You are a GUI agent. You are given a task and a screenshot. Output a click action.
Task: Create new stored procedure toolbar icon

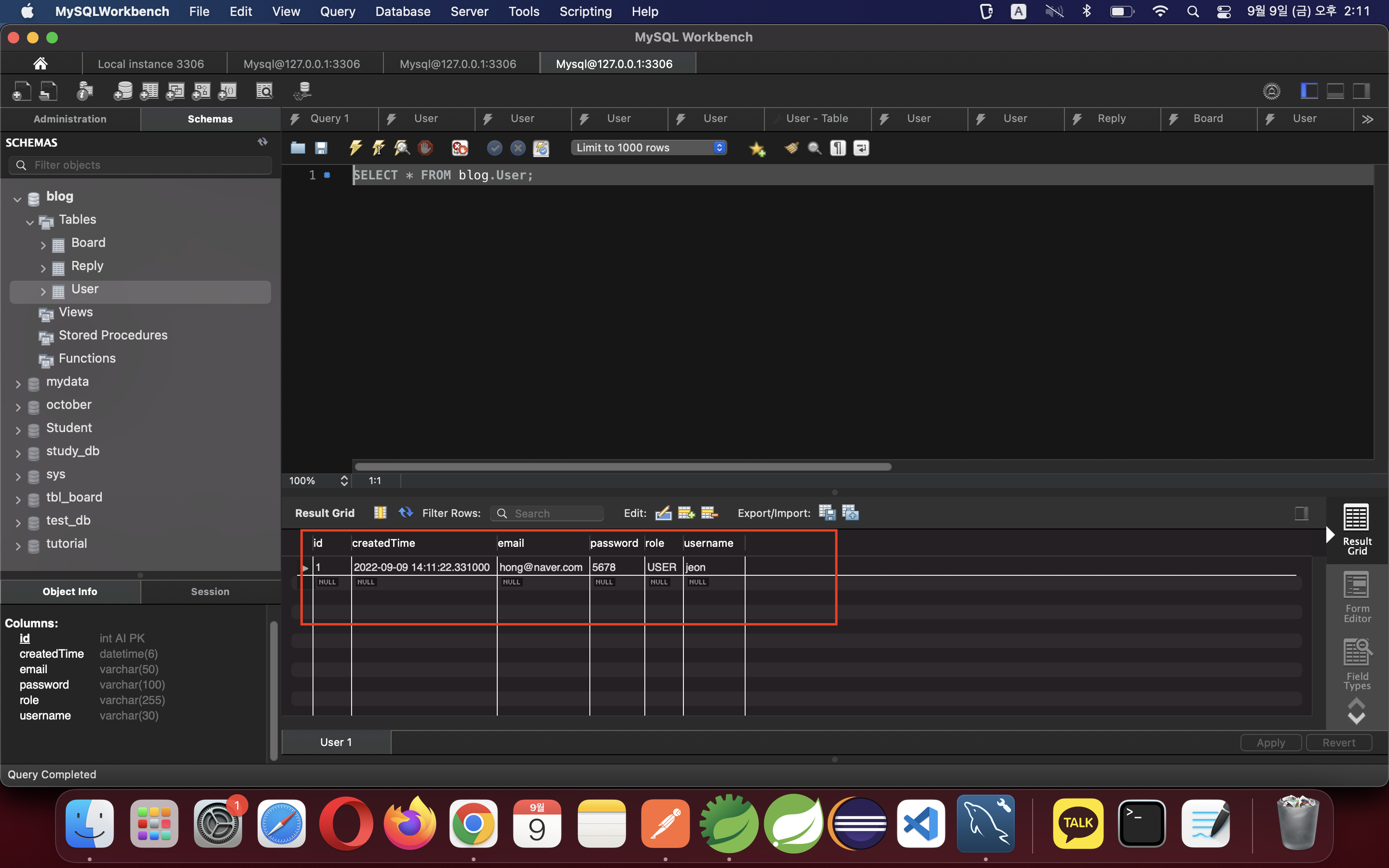[x=202, y=91]
